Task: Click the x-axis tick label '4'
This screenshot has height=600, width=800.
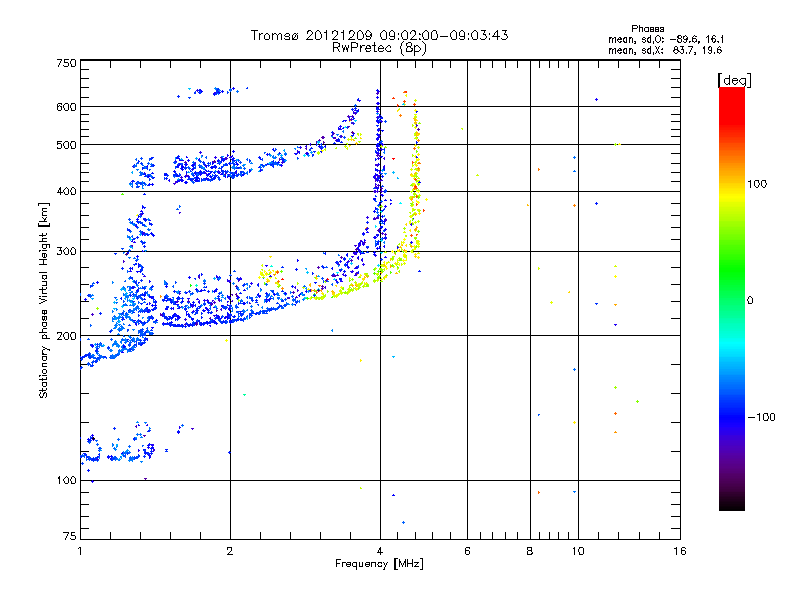Action: point(380,551)
